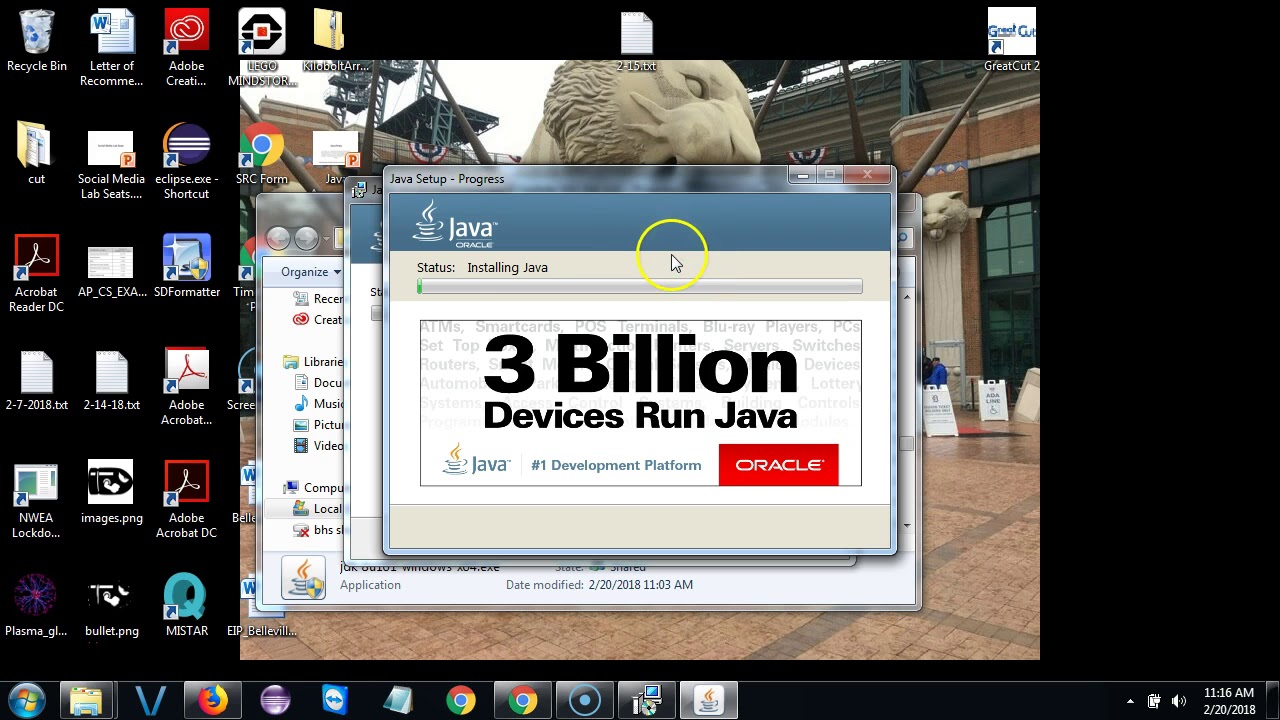Open the Organize dropdown in Explorer
The width and height of the screenshot is (1280, 720).
[310, 272]
